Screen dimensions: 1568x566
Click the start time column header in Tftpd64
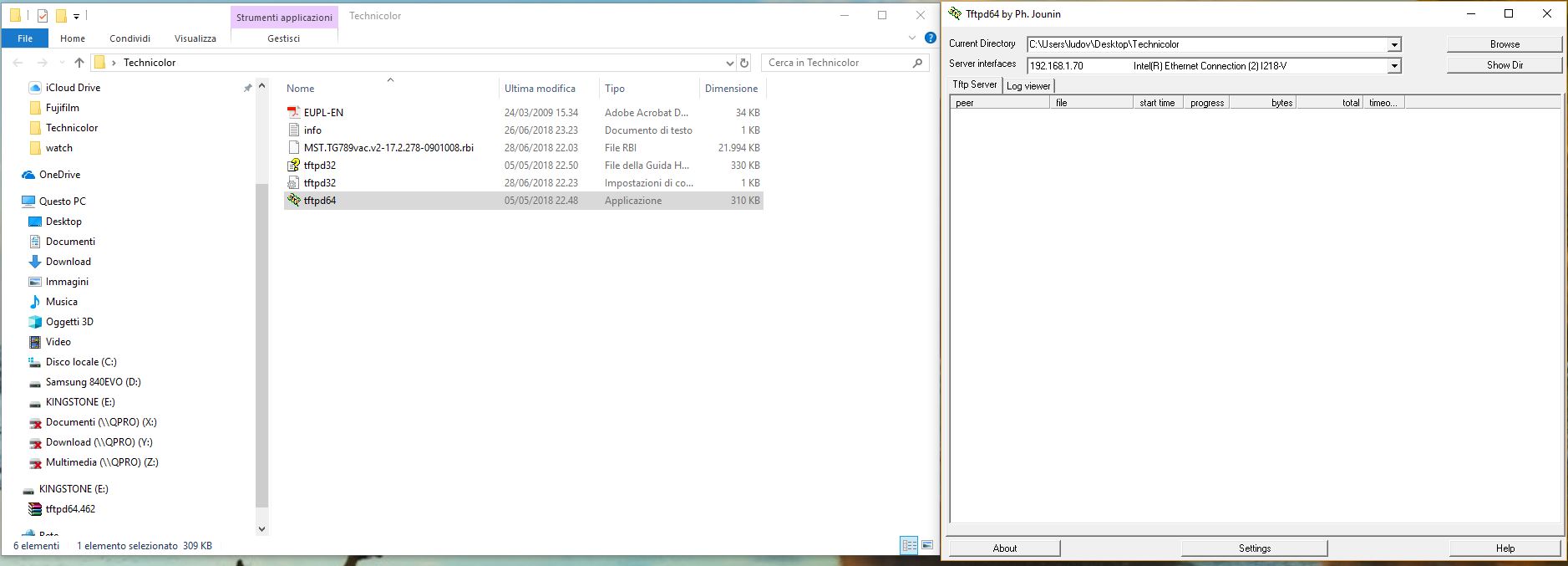point(1158,103)
